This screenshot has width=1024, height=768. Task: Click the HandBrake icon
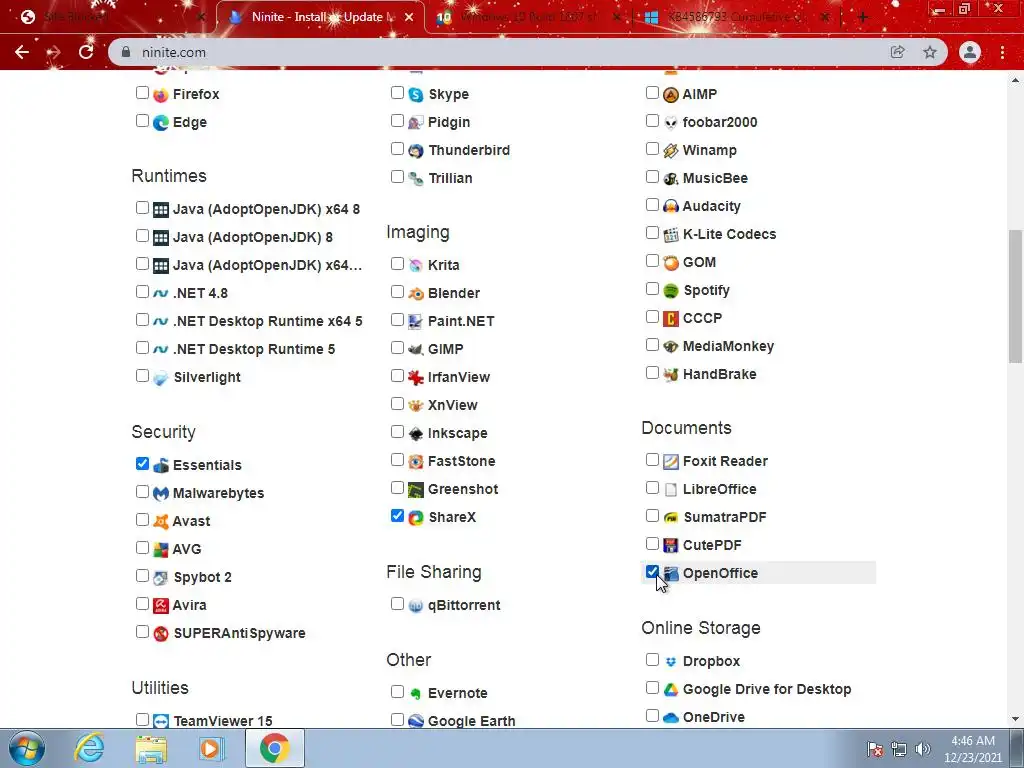(671, 375)
